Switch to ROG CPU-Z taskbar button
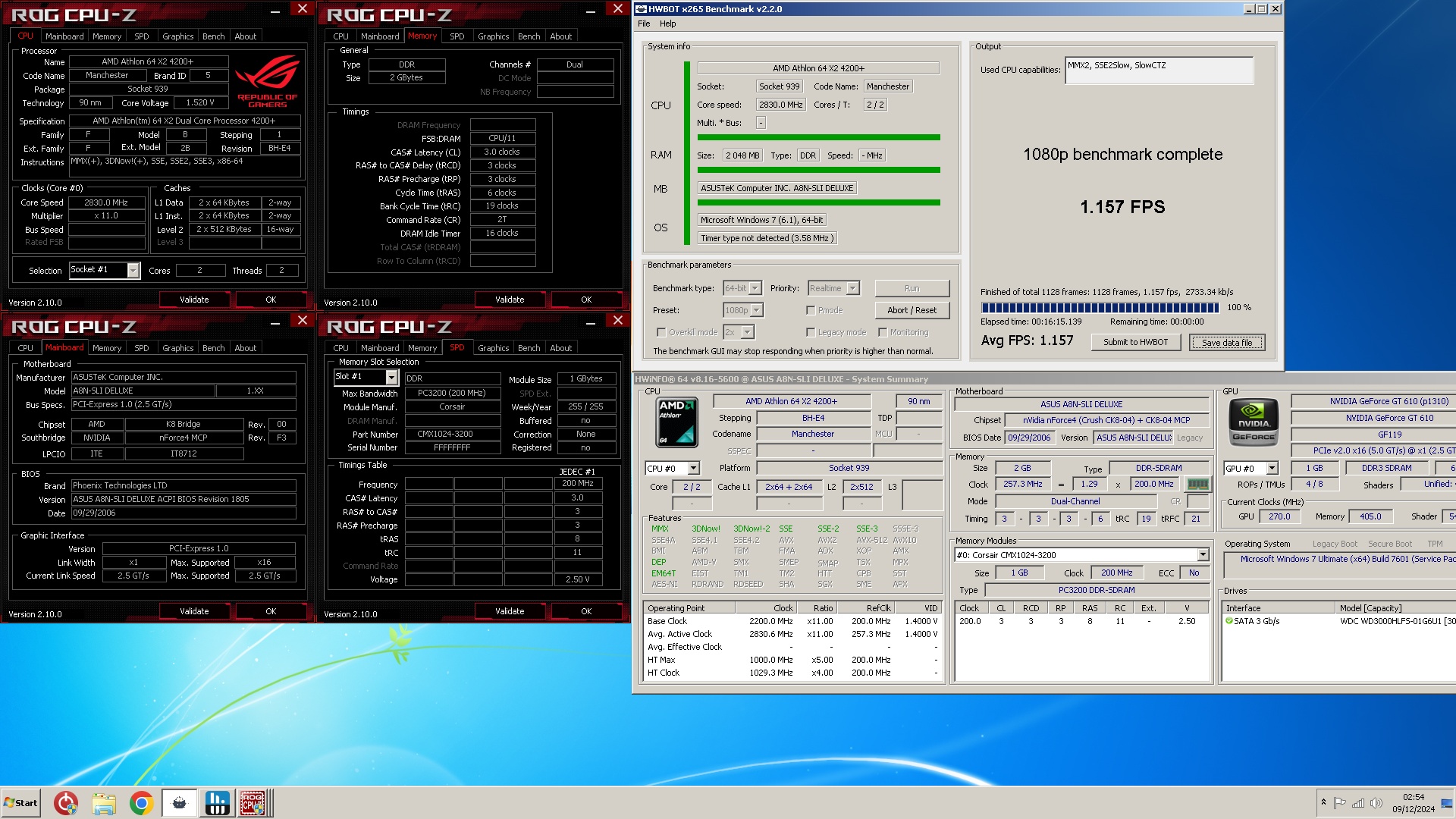The width and height of the screenshot is (1456, 819). point(254,803)
